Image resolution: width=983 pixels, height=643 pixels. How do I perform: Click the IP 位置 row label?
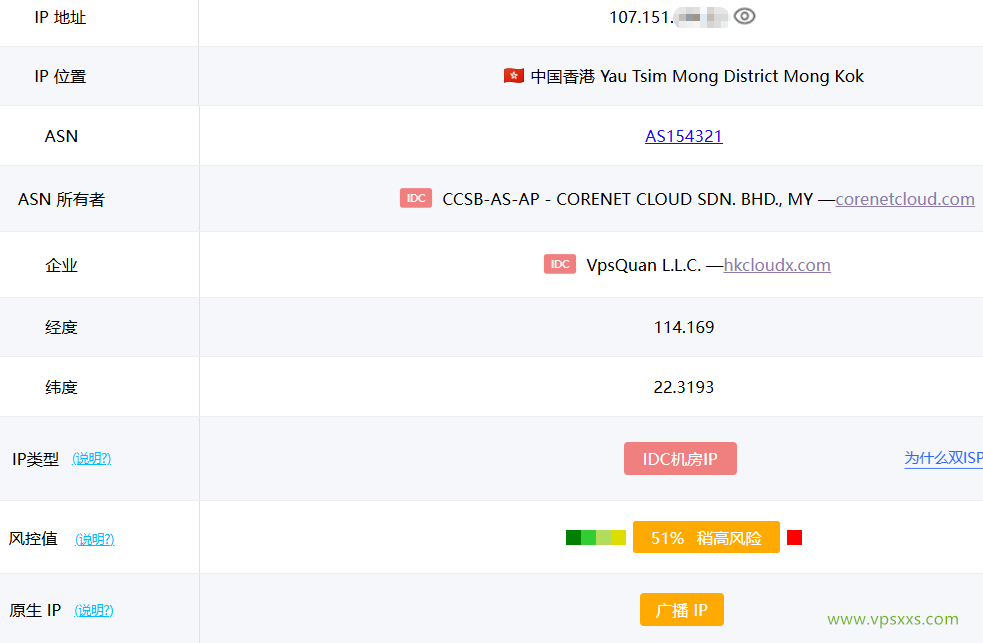(60, 76)
